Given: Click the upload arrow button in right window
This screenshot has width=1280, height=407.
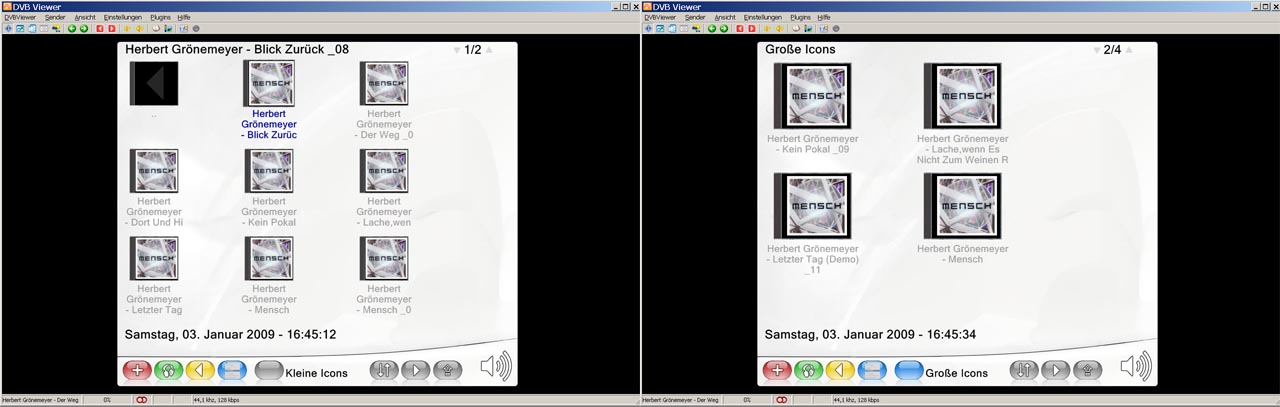Looking at the screenshot, I should (1087, 370).
